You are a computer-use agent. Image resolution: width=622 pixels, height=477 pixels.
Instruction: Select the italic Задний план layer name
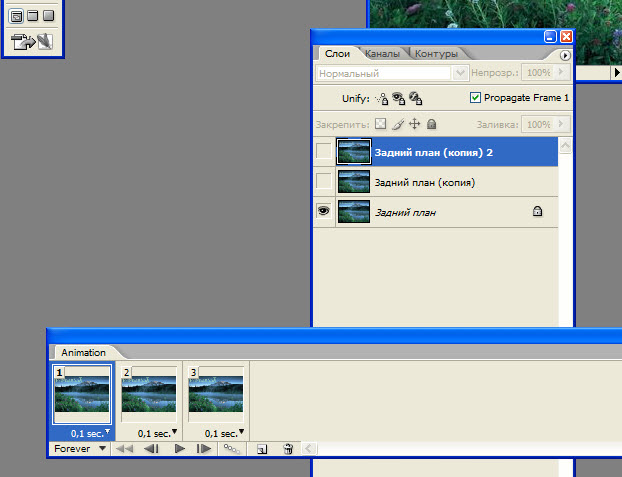click(x=405, y=213)
